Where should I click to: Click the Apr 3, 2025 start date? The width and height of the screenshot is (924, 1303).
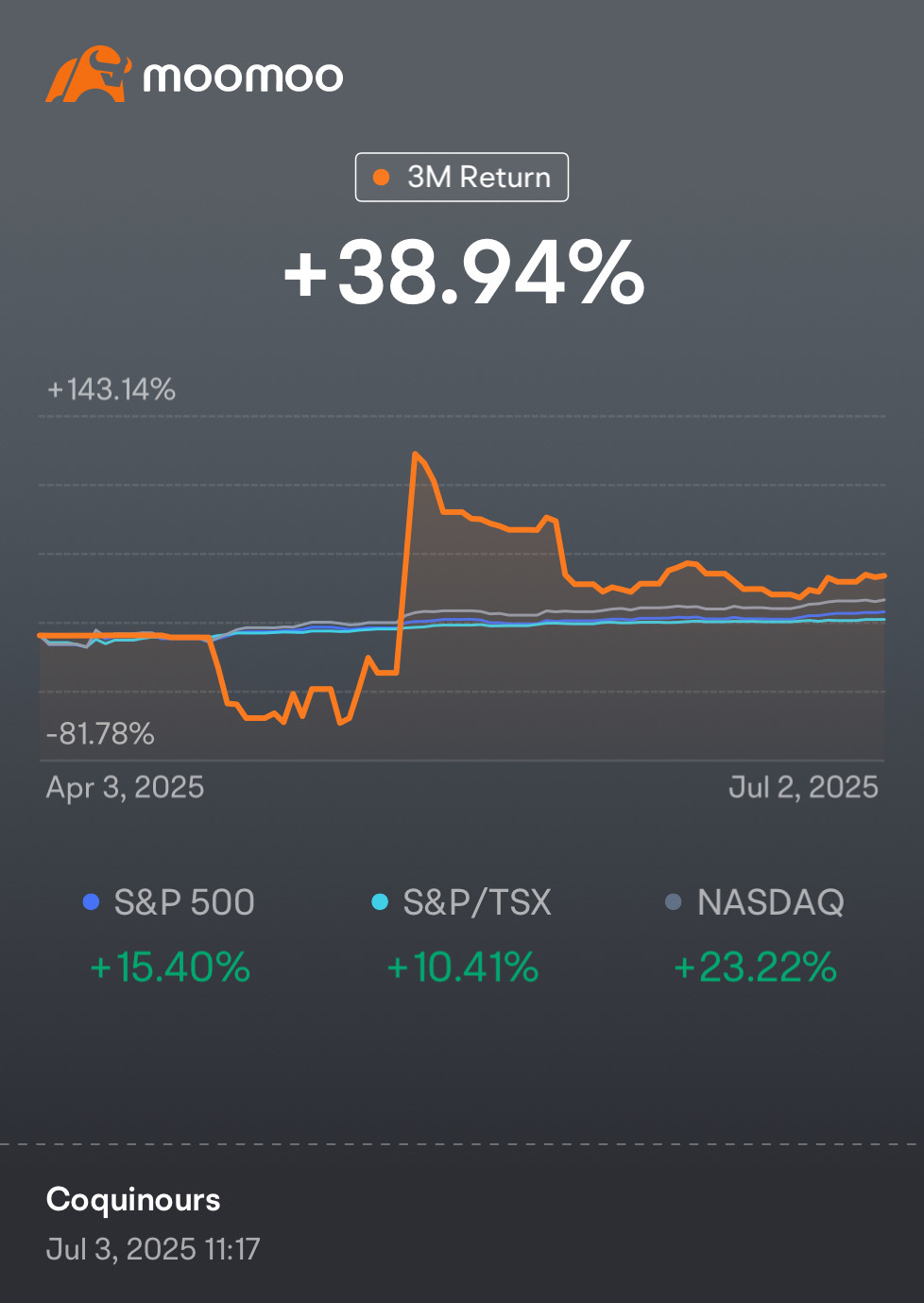point(125,787)
